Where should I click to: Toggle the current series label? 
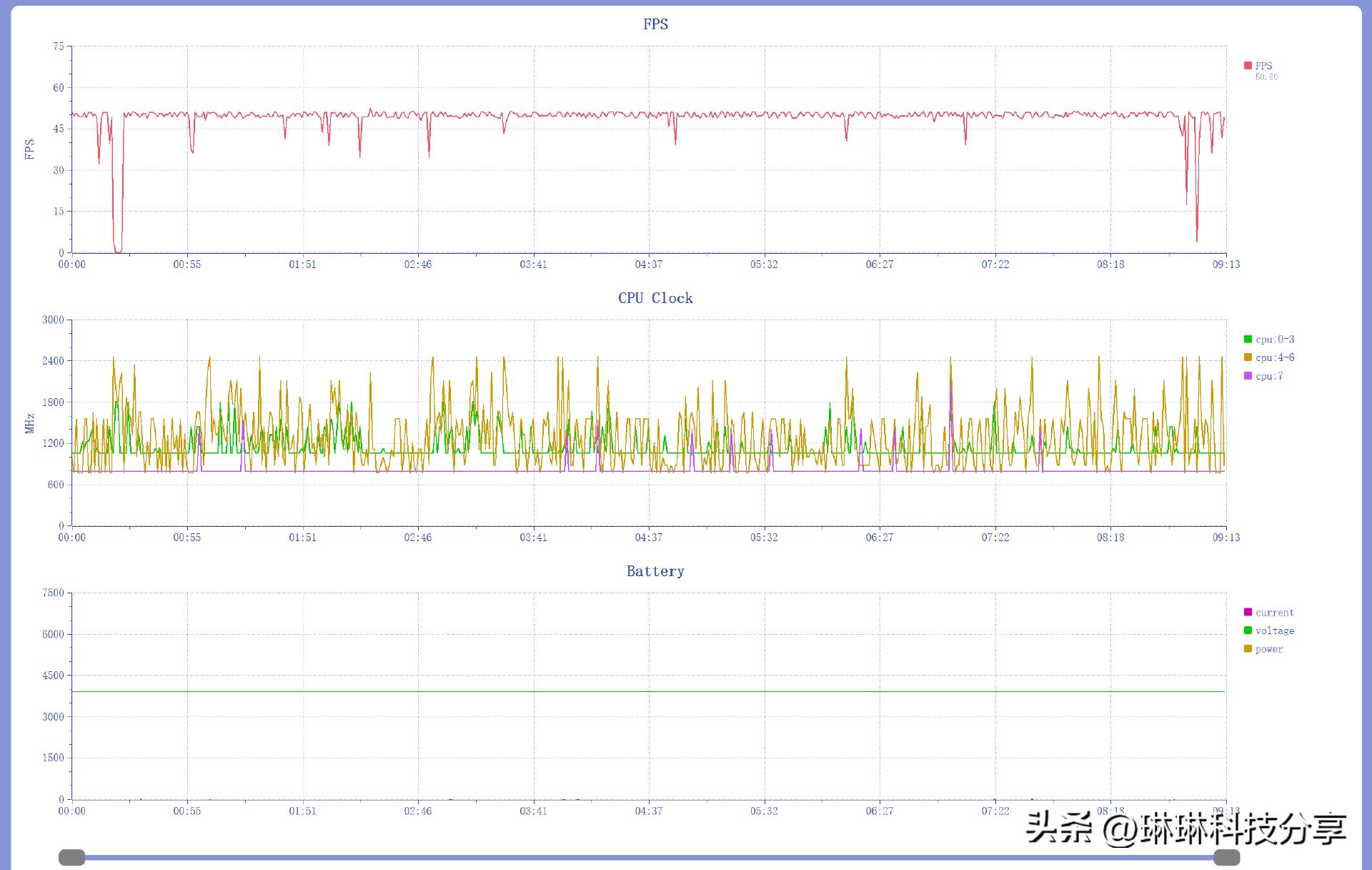tap(1275, 613)
